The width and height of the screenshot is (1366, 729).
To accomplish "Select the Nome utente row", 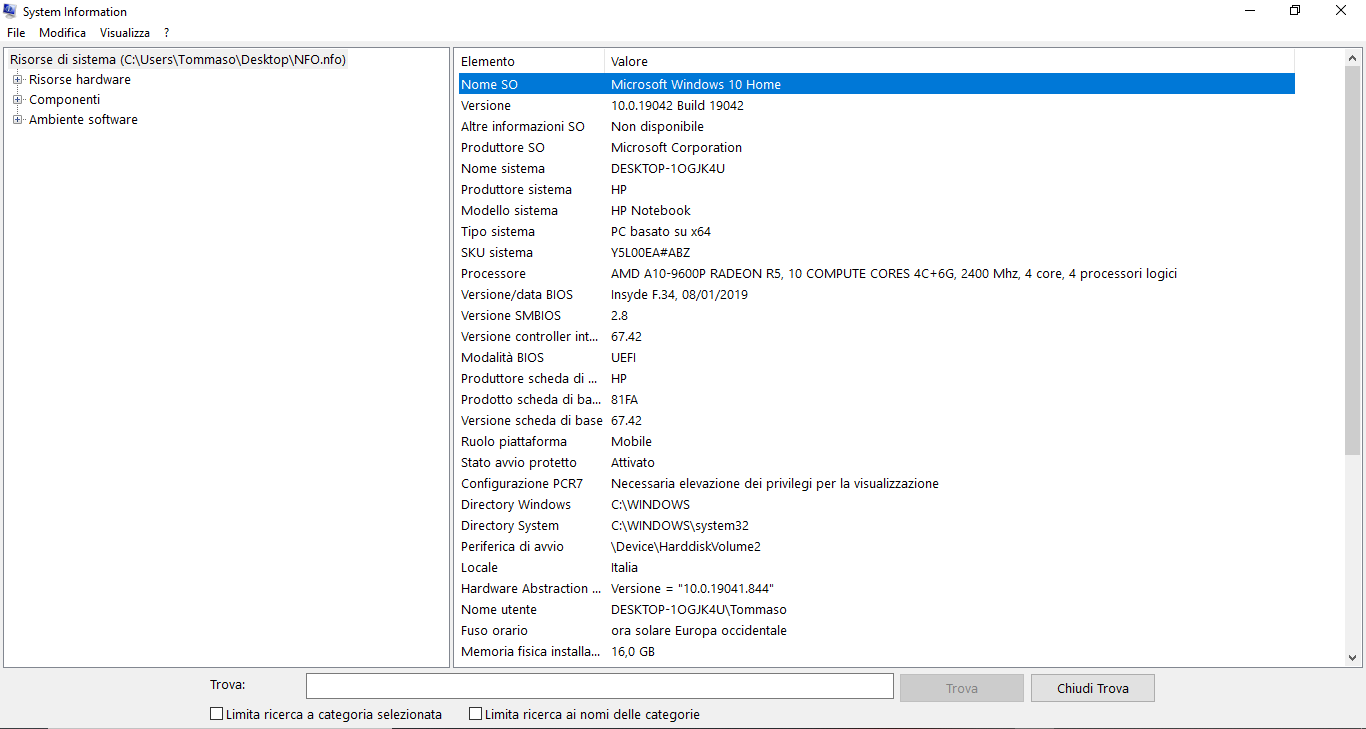I will point(877,609).
